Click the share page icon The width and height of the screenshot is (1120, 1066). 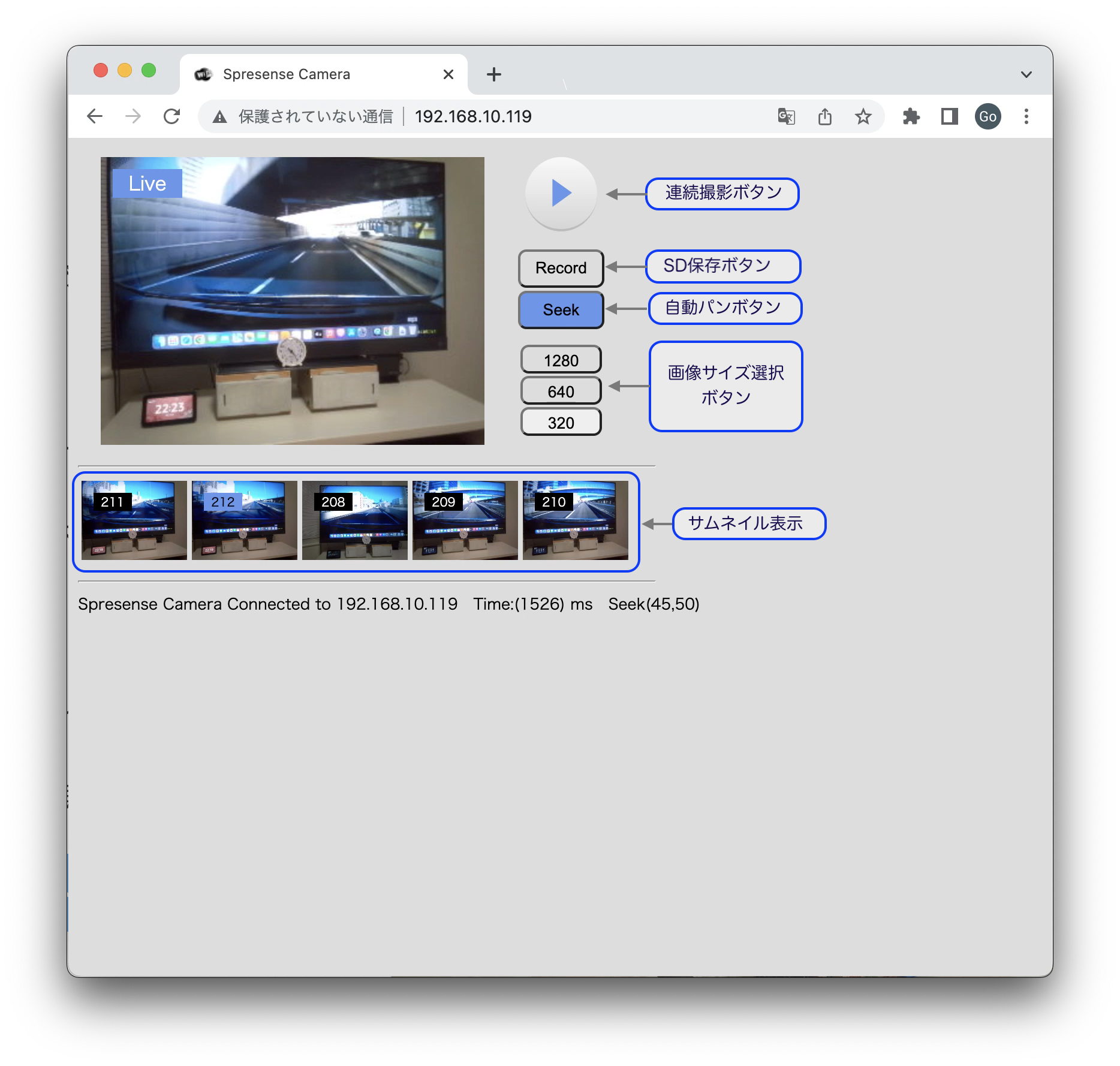(825, 116)
